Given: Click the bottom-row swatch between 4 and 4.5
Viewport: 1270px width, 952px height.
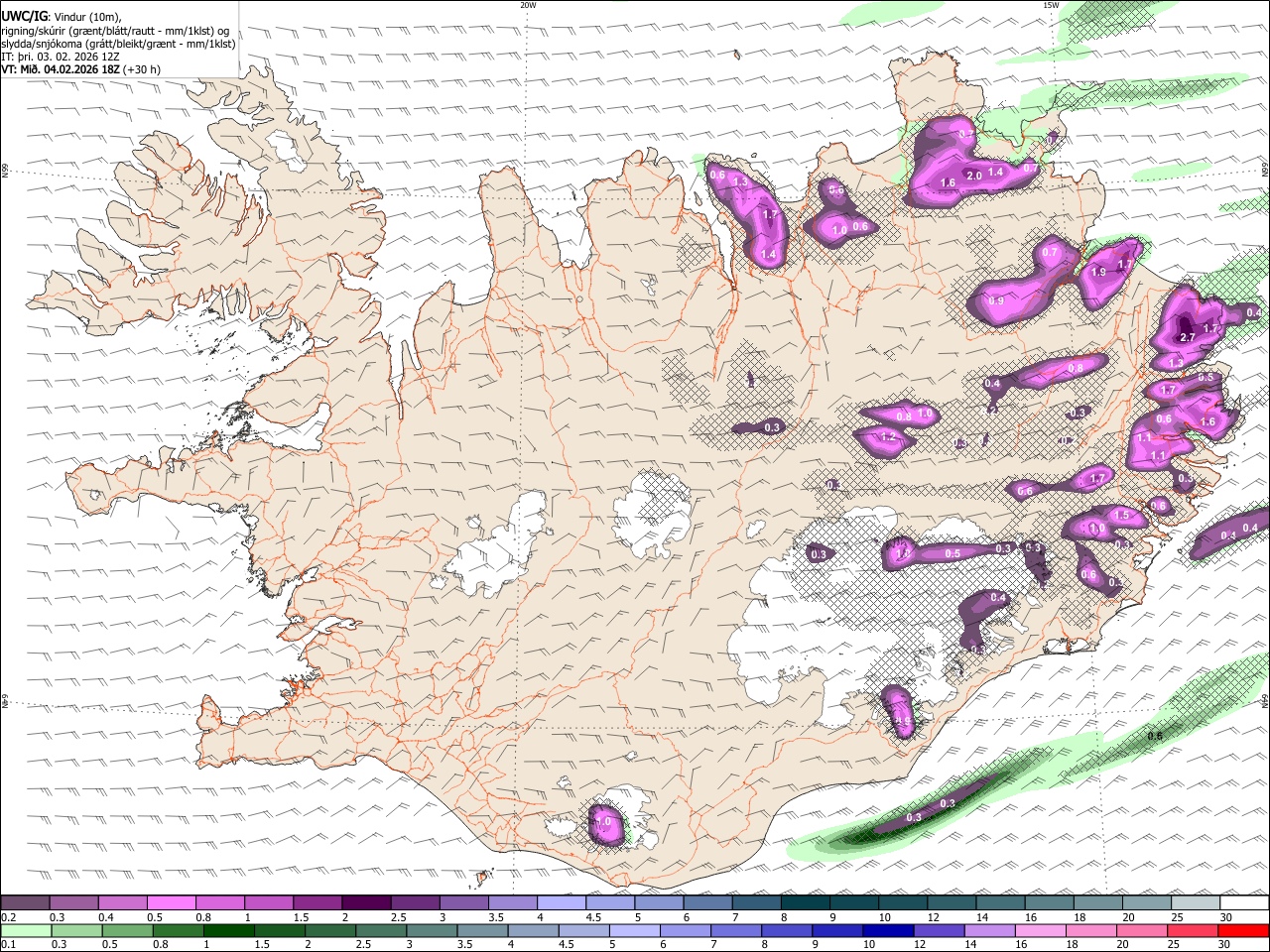Looking at the screenshot, I should (533, 931).
